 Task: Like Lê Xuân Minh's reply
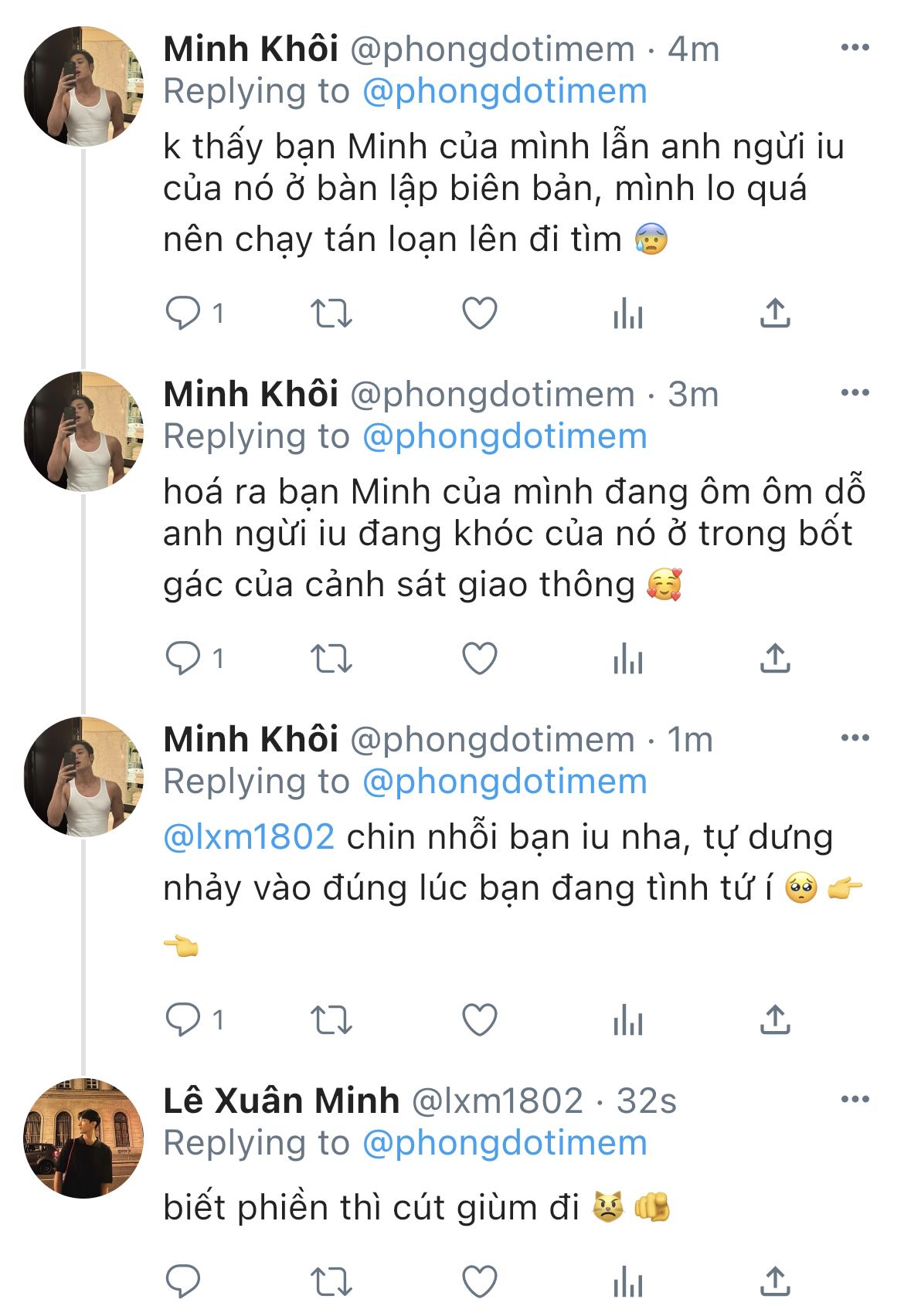click(x=479, y=1282)
